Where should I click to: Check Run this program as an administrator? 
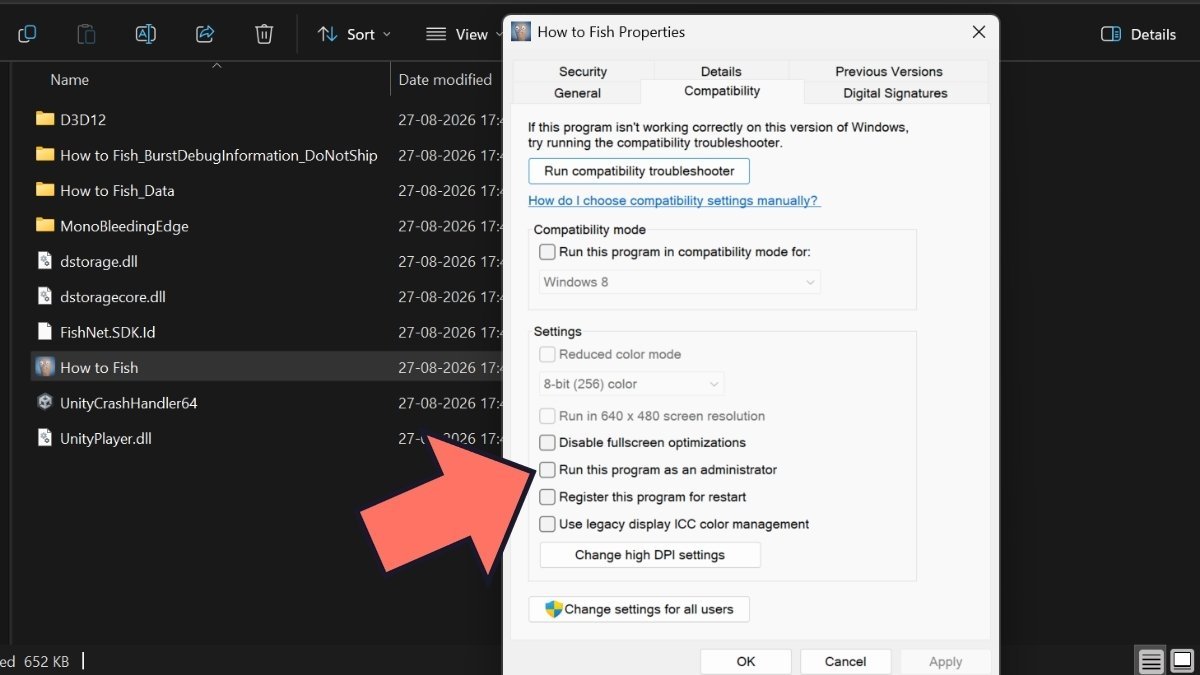pos(547,470)
